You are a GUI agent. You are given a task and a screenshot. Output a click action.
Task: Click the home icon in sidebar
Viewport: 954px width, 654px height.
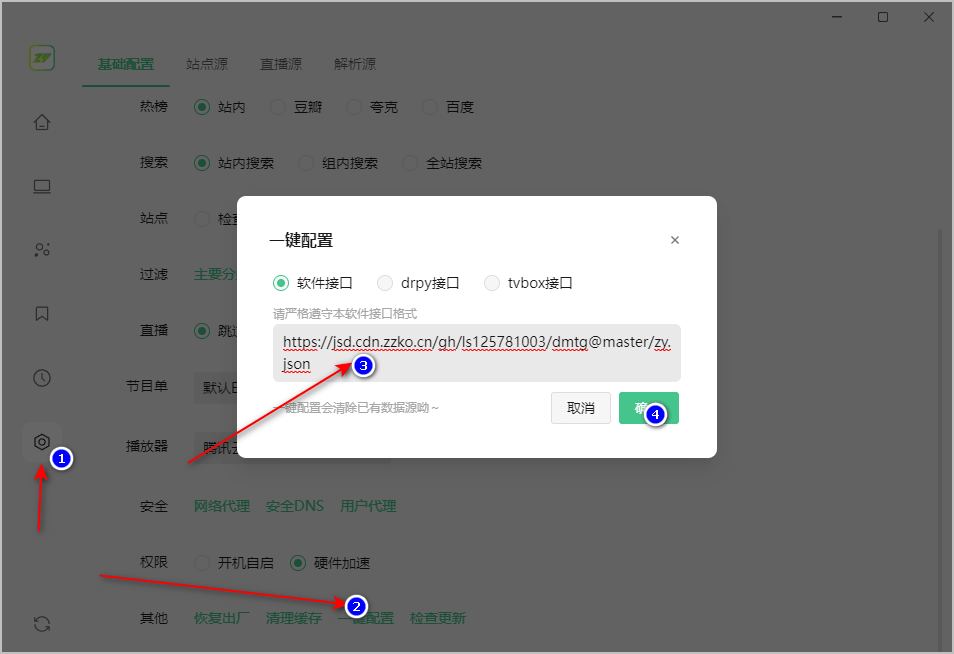(x=42, y=123)
